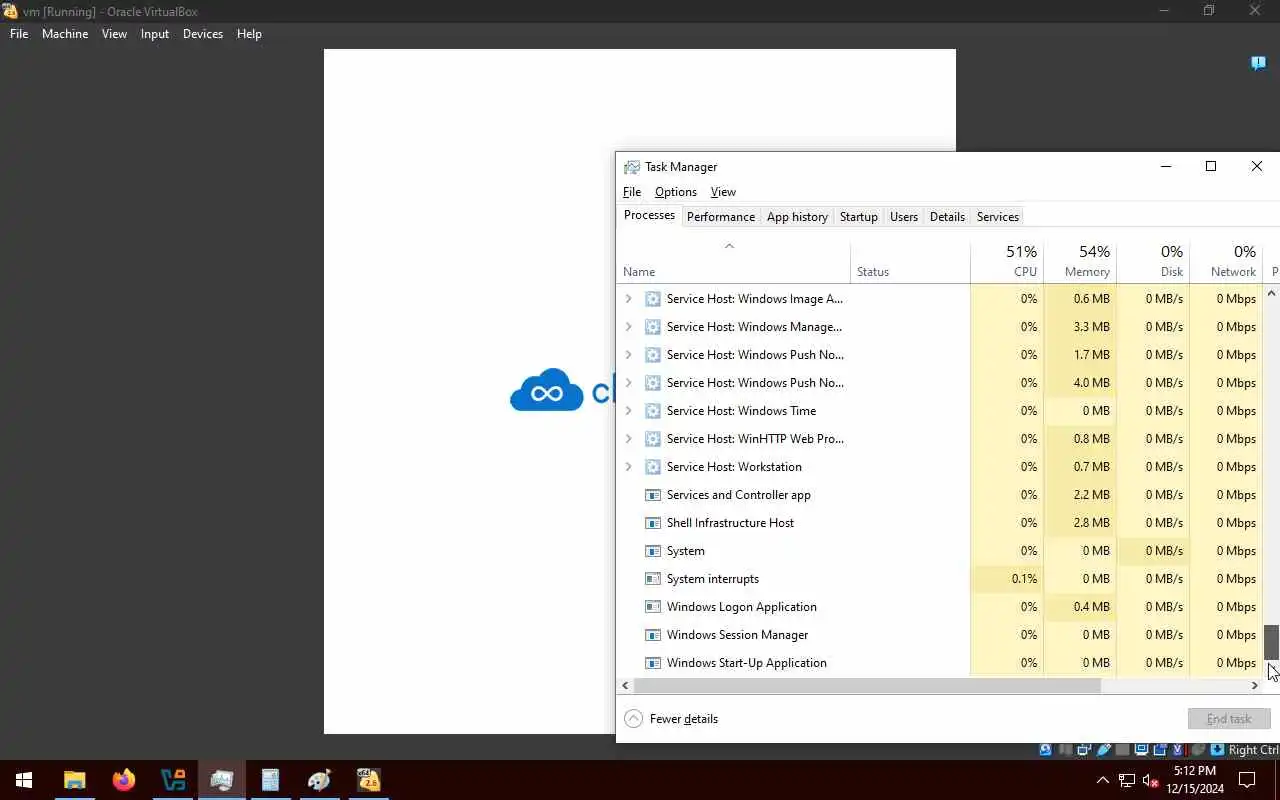Click the Windows Logon Application process icon

pos(653,607)
